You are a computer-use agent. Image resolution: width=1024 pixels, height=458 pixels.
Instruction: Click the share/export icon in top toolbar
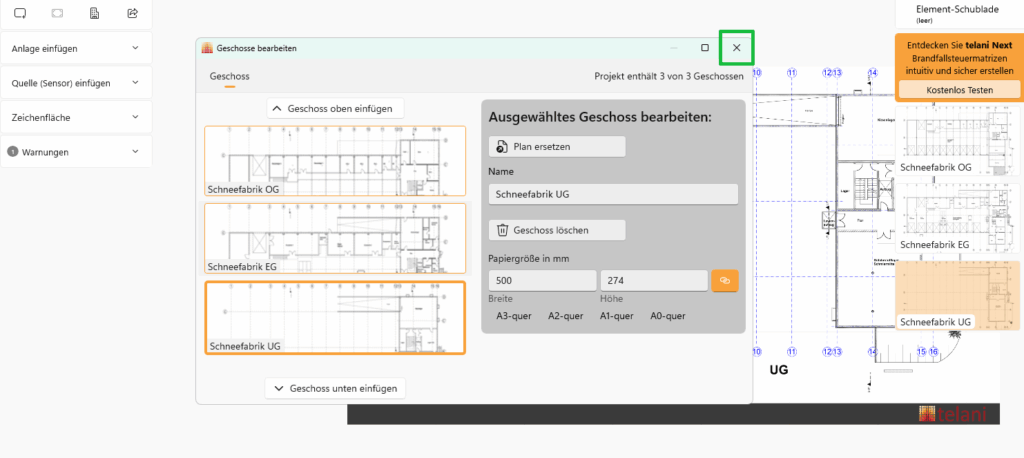133,14
